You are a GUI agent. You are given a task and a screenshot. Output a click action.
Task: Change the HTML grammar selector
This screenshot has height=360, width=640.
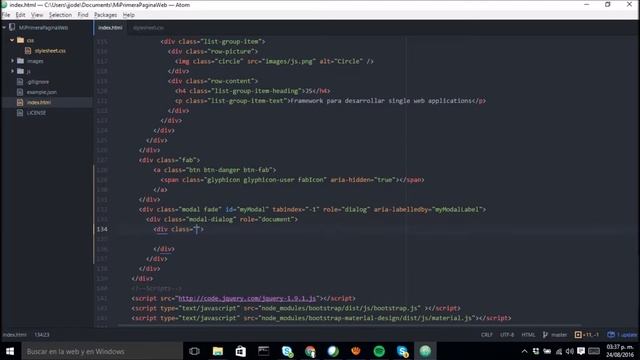[x=528, y=335]
